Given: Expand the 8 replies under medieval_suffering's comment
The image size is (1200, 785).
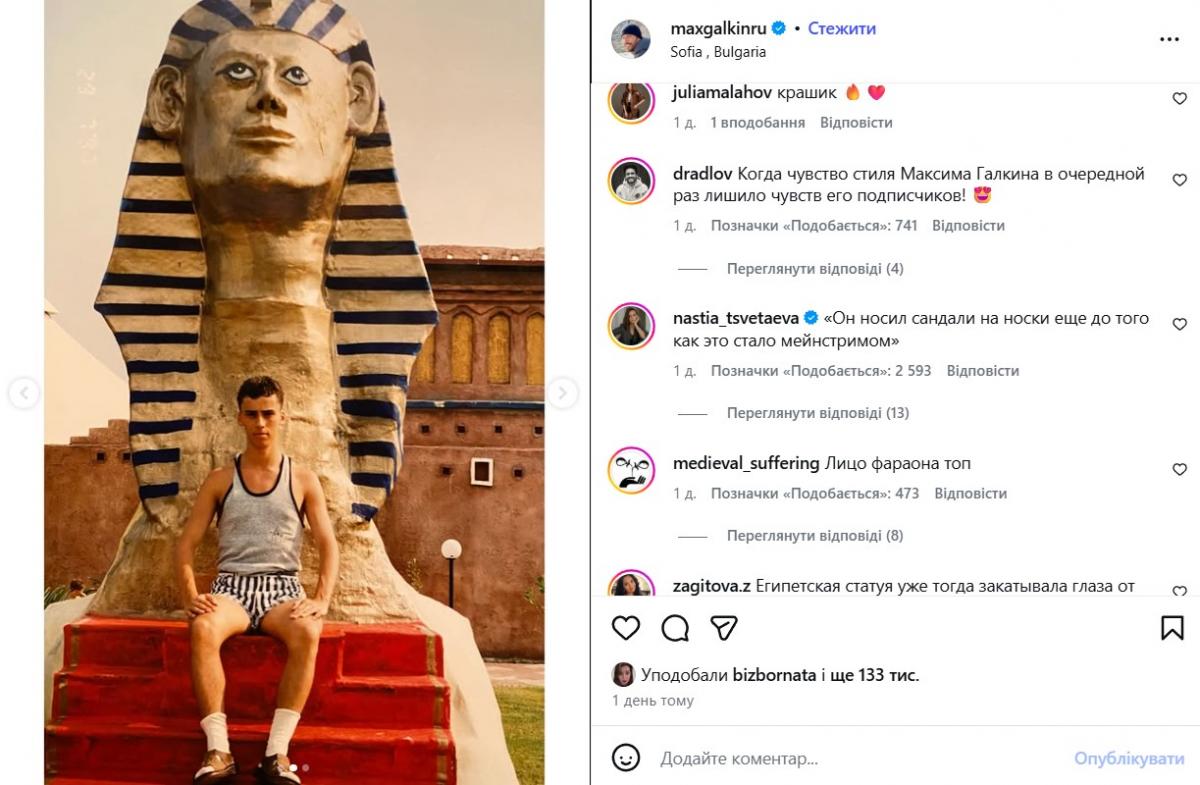Looking at the screenshot, I should [x=815, y=536].
